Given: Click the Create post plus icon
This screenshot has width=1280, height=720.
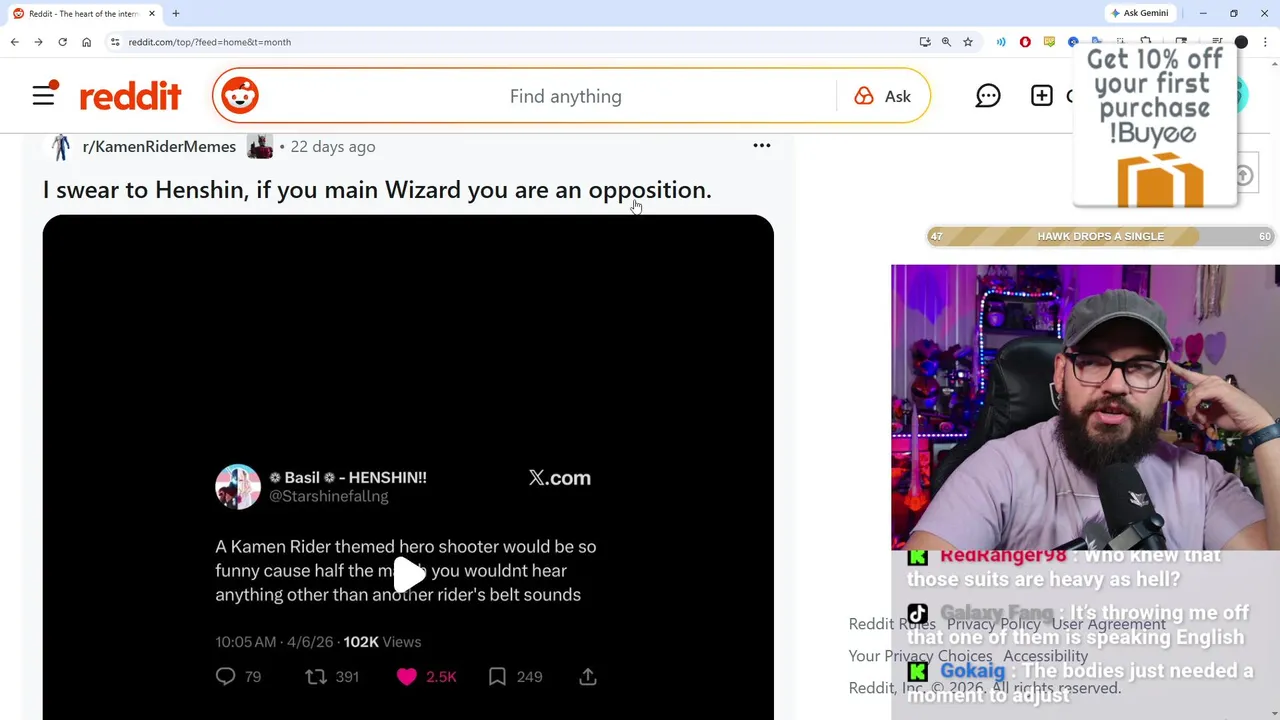Looking at the screenshot, I should coord(1042,96).
